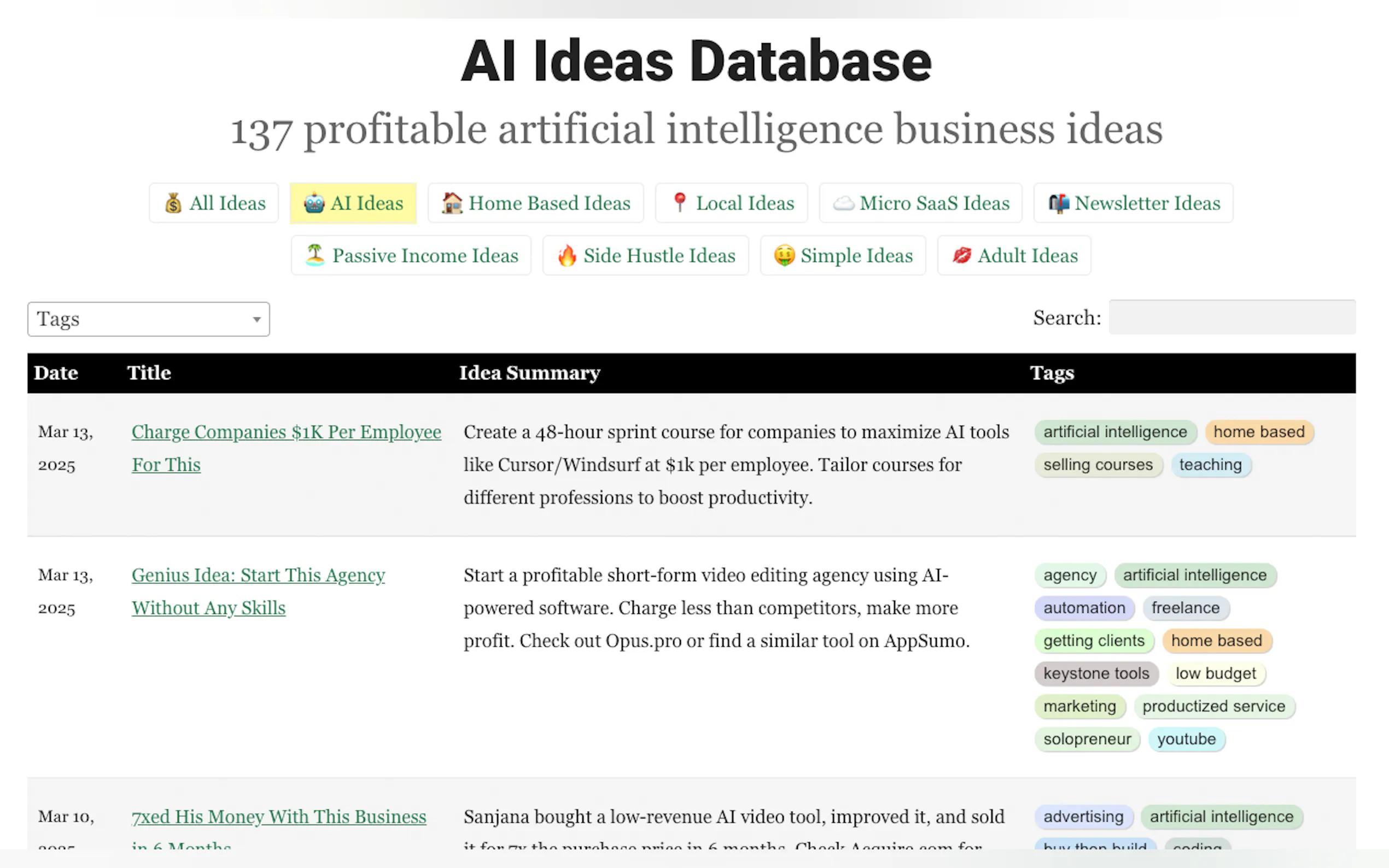Viewport: 1389px width, 868px height.
Task: Click the fire icon for Side Hustle Ideas
Action: [x=567, y=255]
